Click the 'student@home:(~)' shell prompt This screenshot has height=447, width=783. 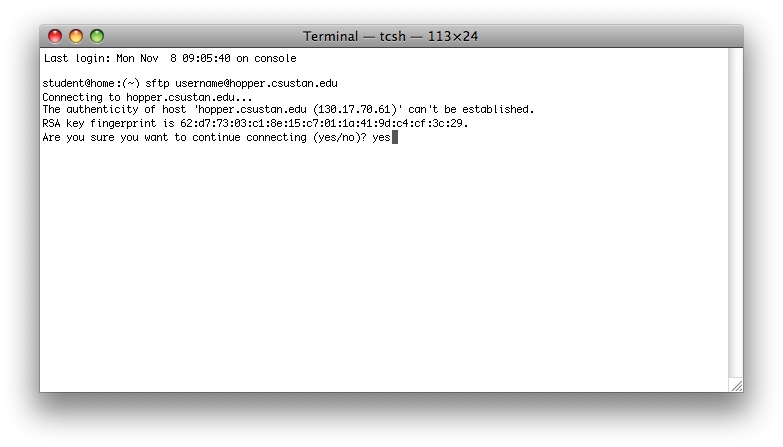pyautogui.click(x=91, y=83)
